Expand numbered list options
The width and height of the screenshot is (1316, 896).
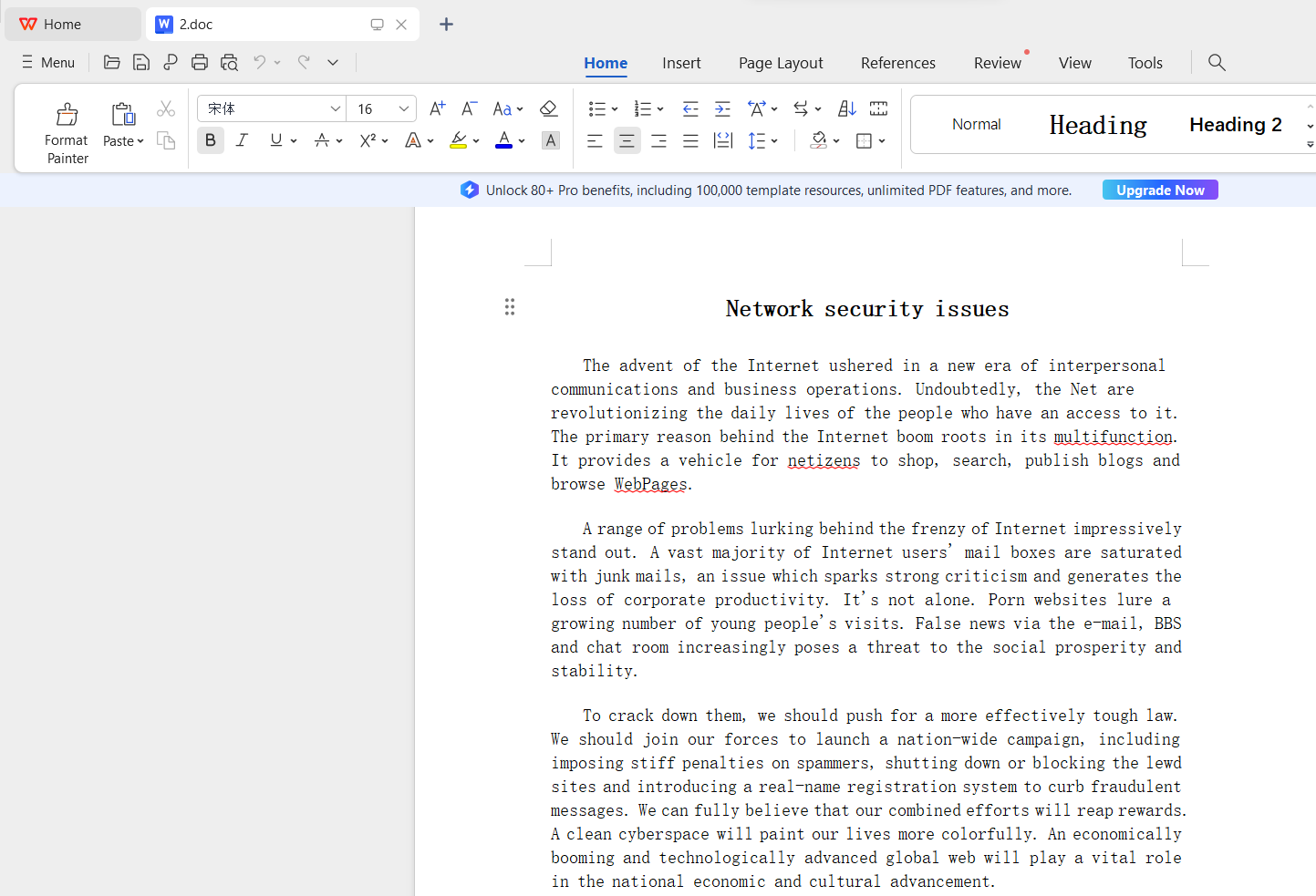660,109
